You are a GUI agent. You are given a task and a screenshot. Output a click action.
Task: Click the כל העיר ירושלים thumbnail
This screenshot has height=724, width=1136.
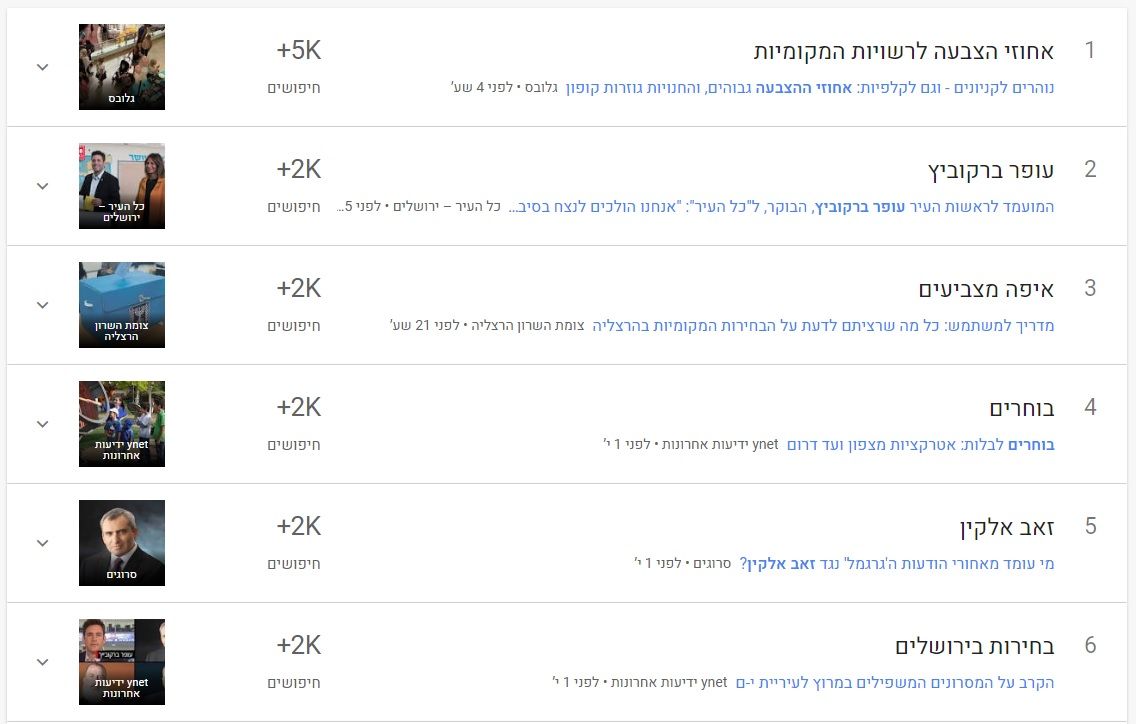(x=122, y=185)
